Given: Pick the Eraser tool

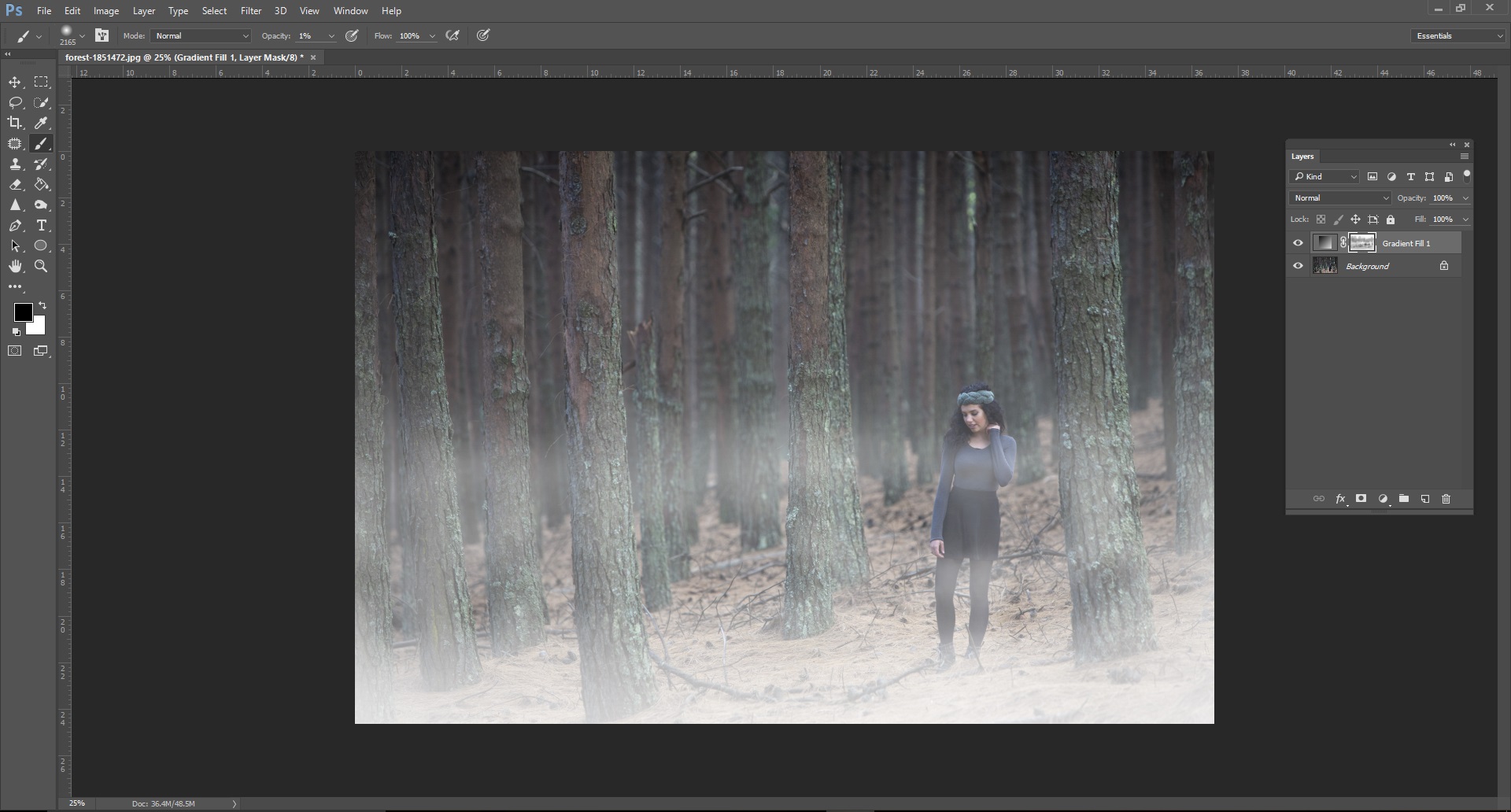Looking at the screenshot, I should point(16,185).
